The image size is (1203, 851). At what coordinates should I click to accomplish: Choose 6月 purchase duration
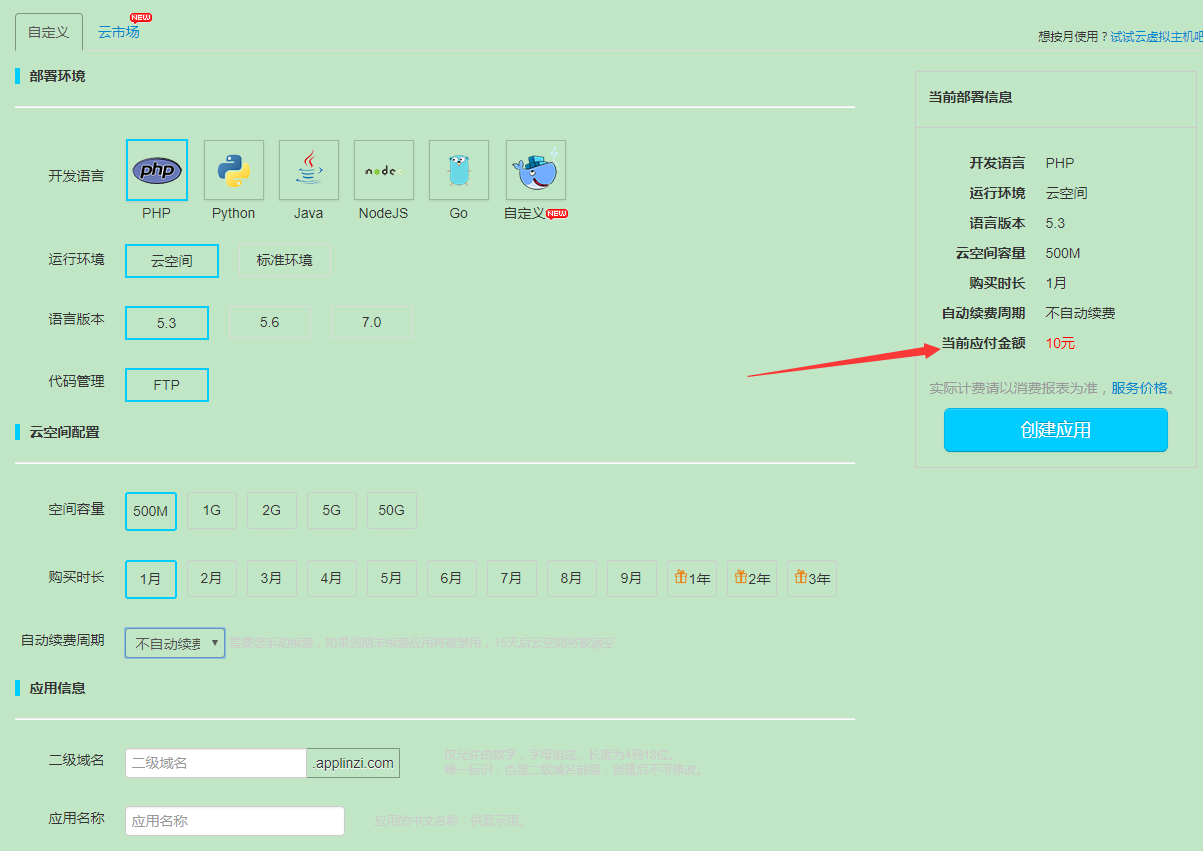click(x=452, y=578)
